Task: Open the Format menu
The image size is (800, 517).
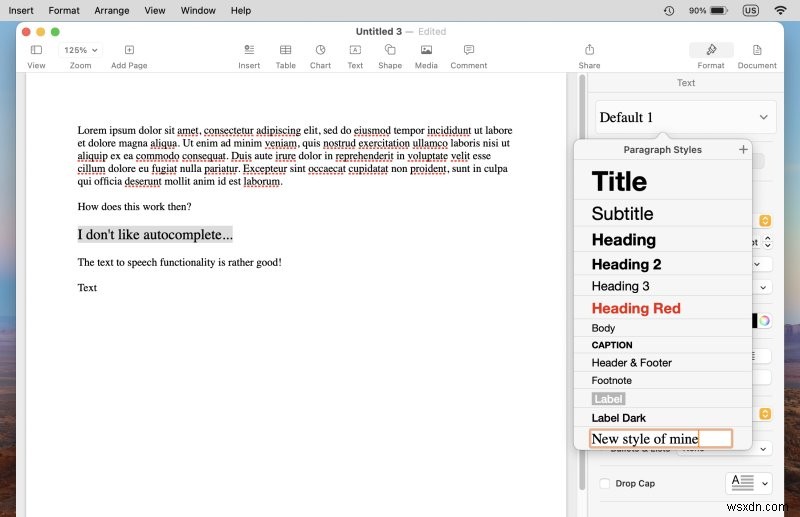Action: pyautogui.click(x=64, y=10)
